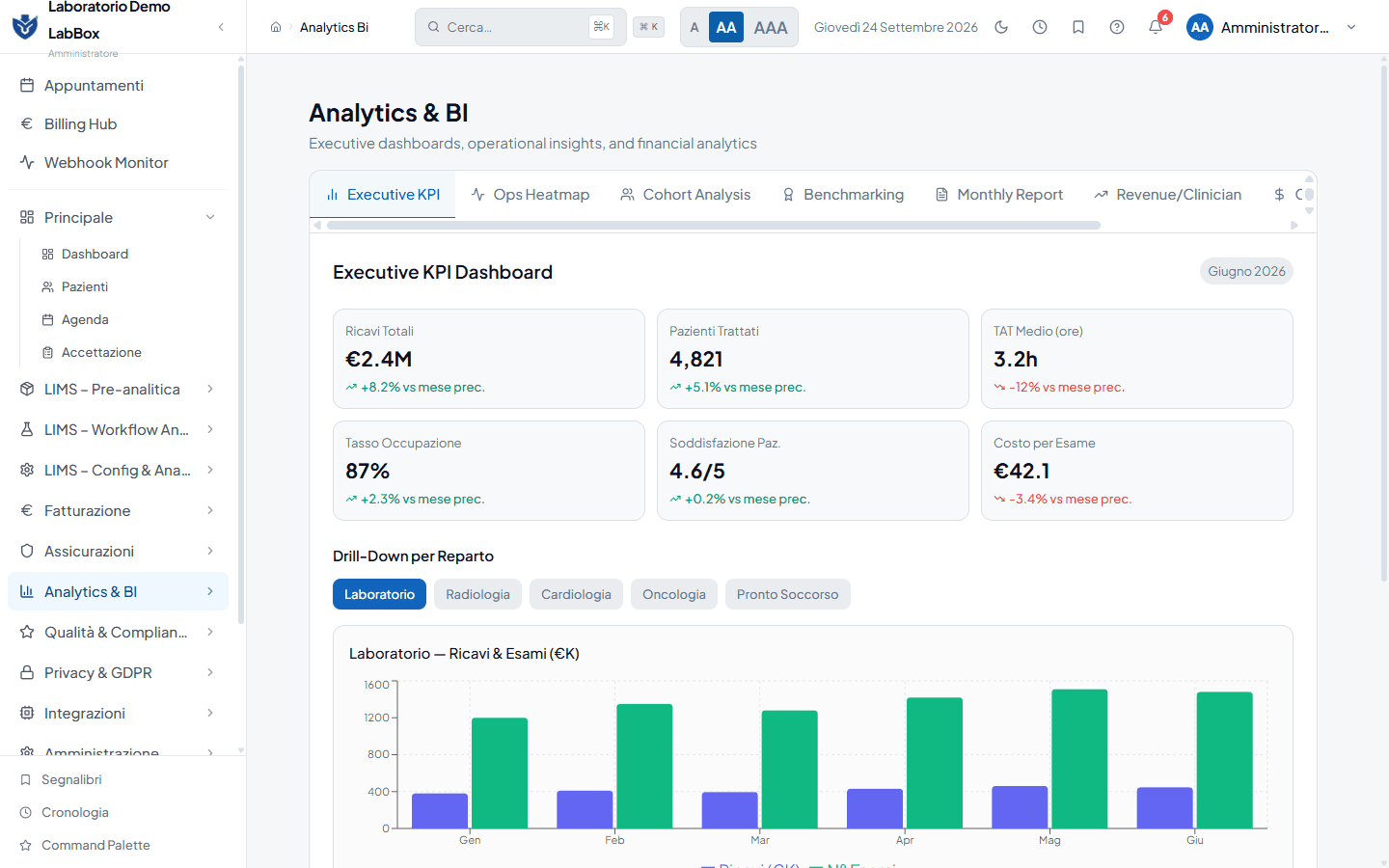Viewport: 1389px width, 868px height.
Task: Open Command Palette link
Action: click(x=95, y=845)
